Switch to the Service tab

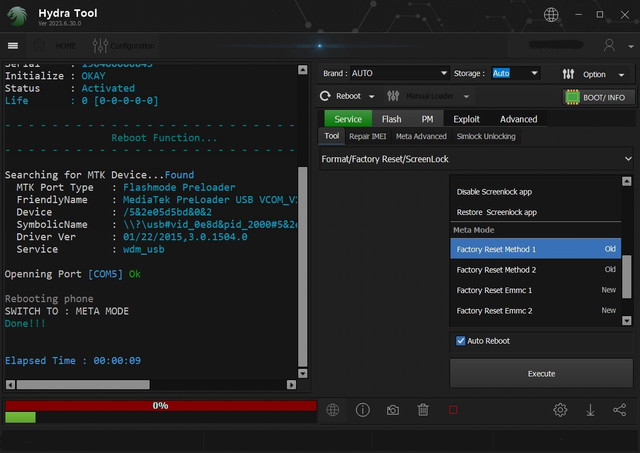tap(348, 119)
